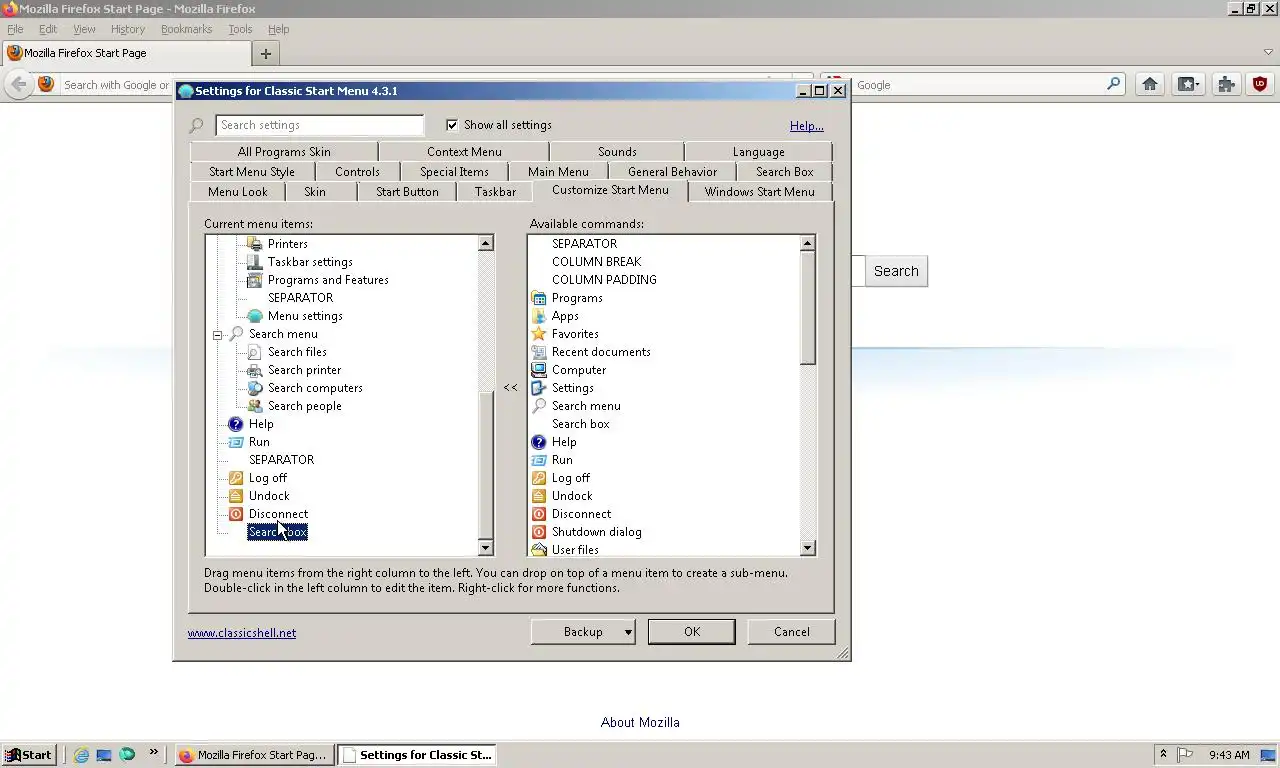Select the Taskbar settings icon in left list
Image resolution: width=1280 pixels, height=768 pixels.
(x=254, y=262)
